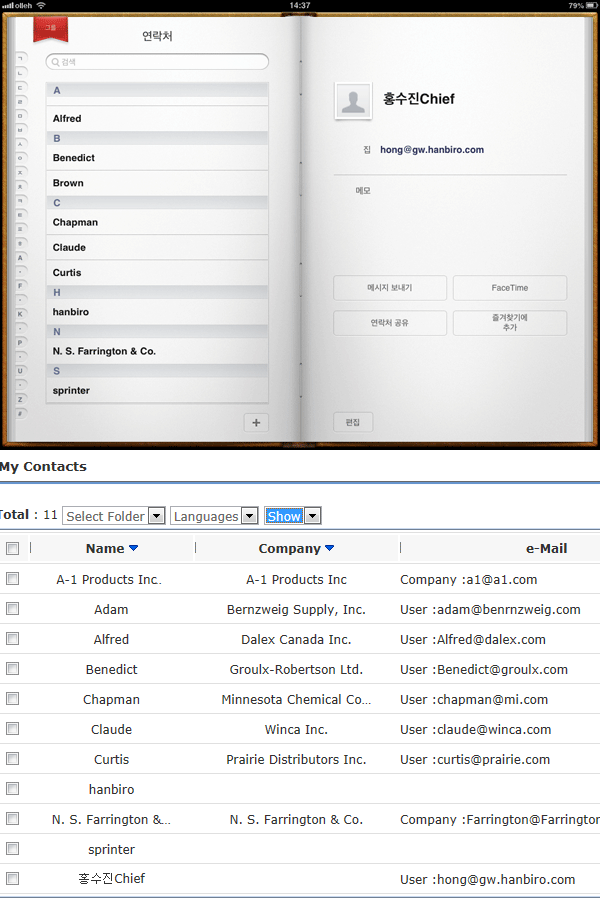Screen dimensions: 600x900
Task: Click the contact photo placeholder for 홍수진Chief
Action: (x=353, y=100)
